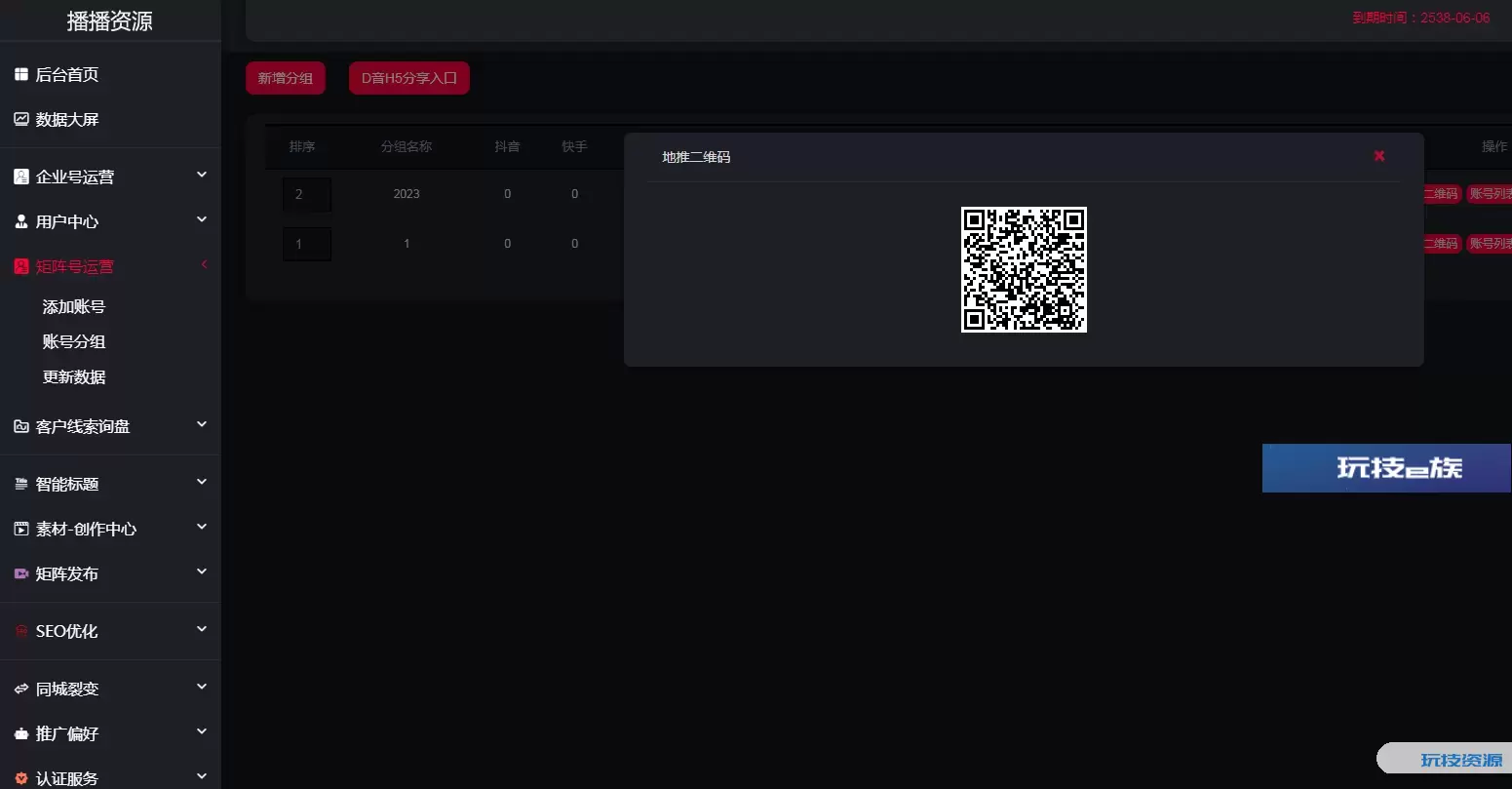Click 二维码 button in row named 1
1512x789 pixels.
[1441, 244]
